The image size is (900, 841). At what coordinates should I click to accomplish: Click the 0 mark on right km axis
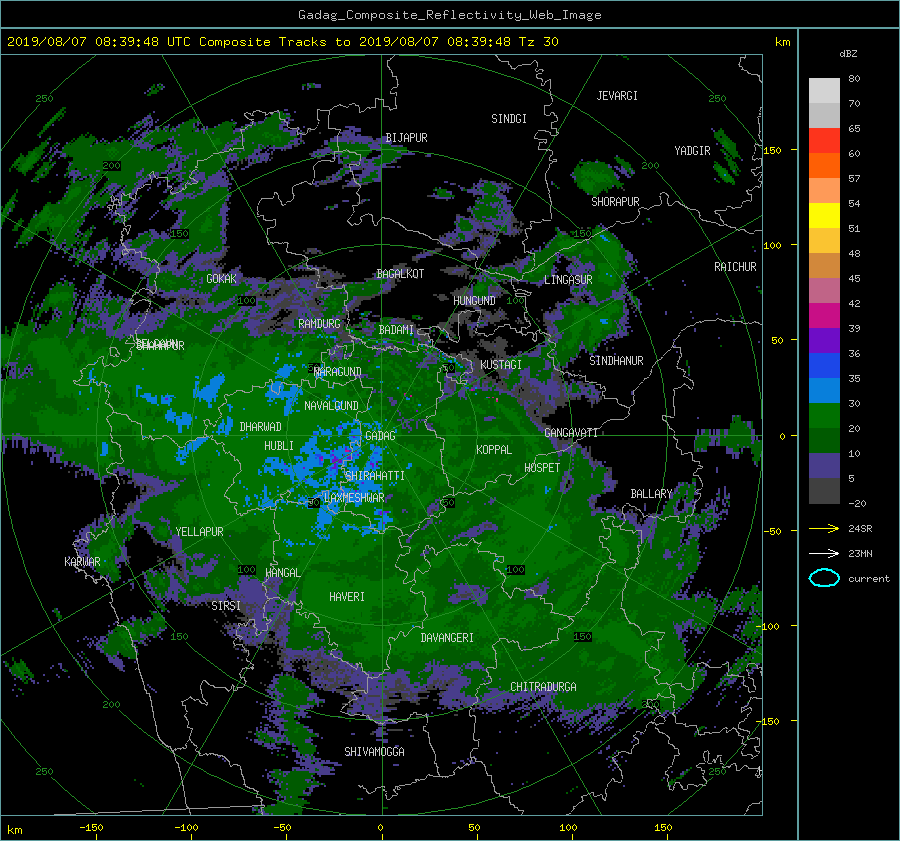coord(782,436)
